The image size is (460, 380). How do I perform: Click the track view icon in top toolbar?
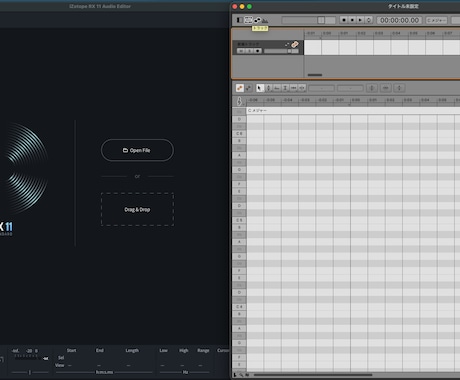(248, 20)
